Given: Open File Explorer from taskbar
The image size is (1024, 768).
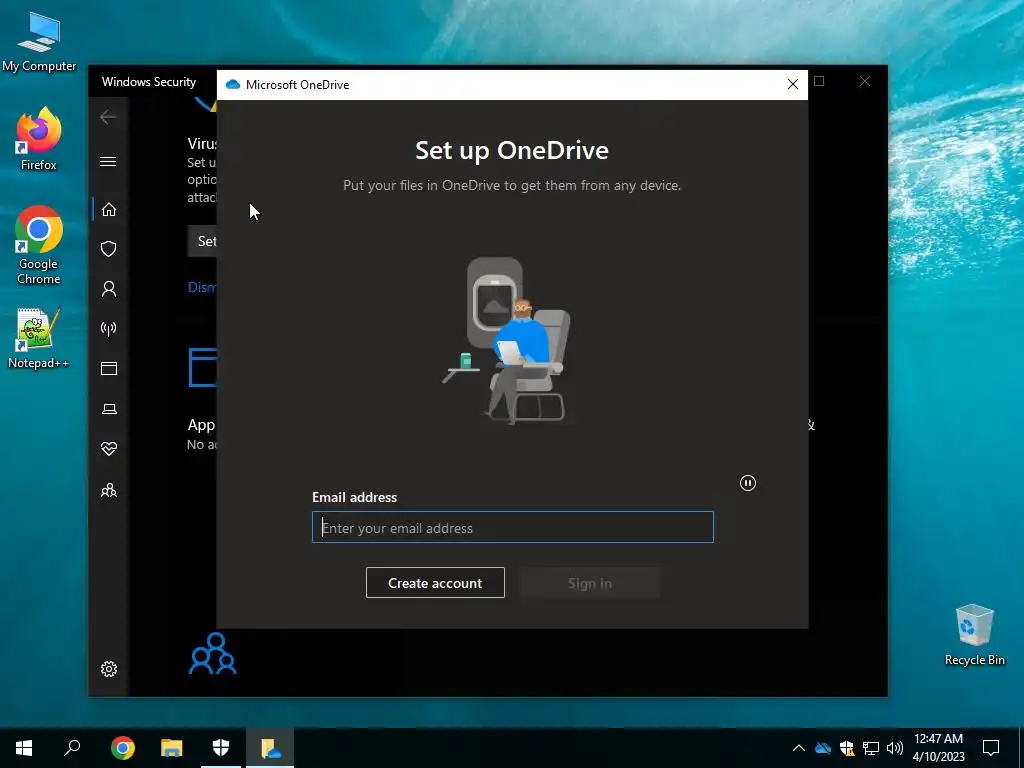Looking at the screenshot, I should pos(172,748).
